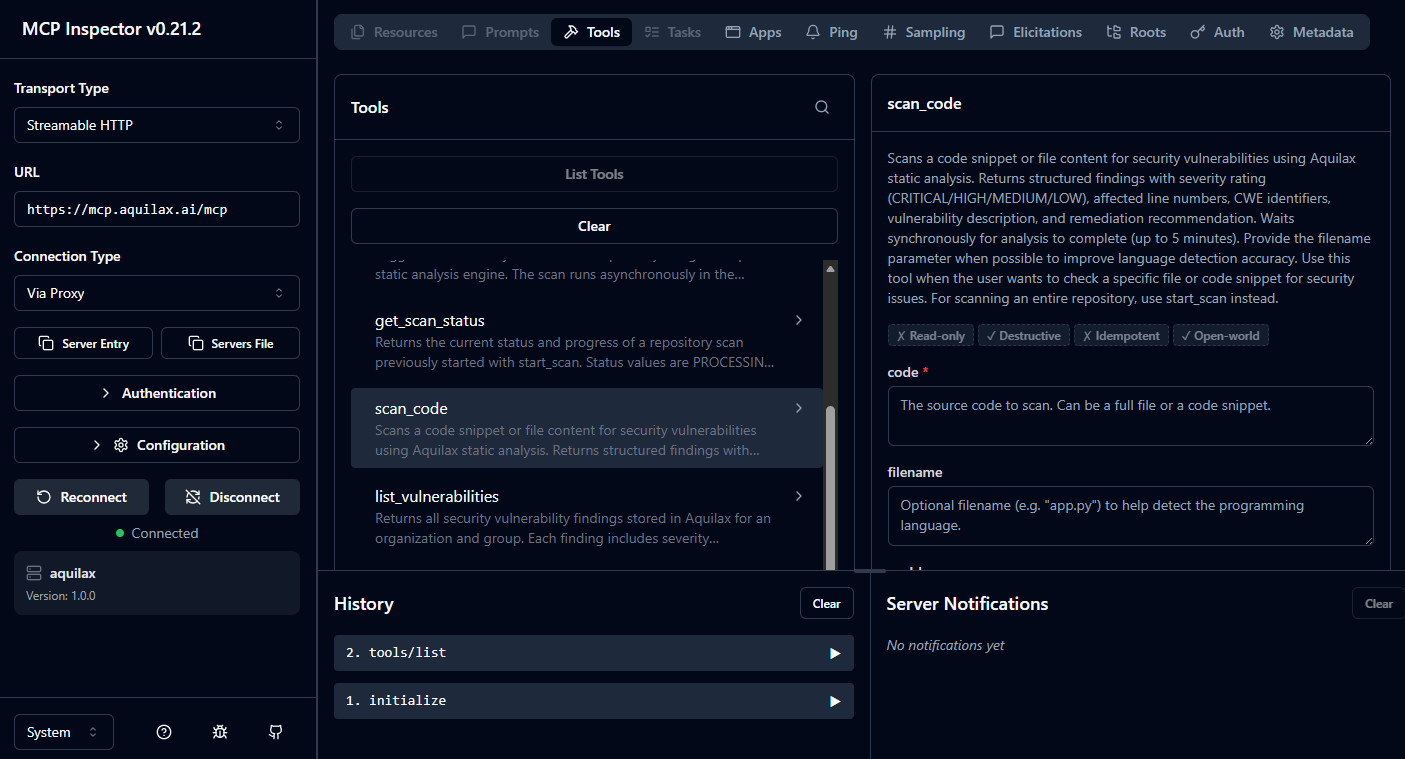Viewport: 1405px width, 759px height.
Task: Open the Resources tab
Action: point(394,32)
